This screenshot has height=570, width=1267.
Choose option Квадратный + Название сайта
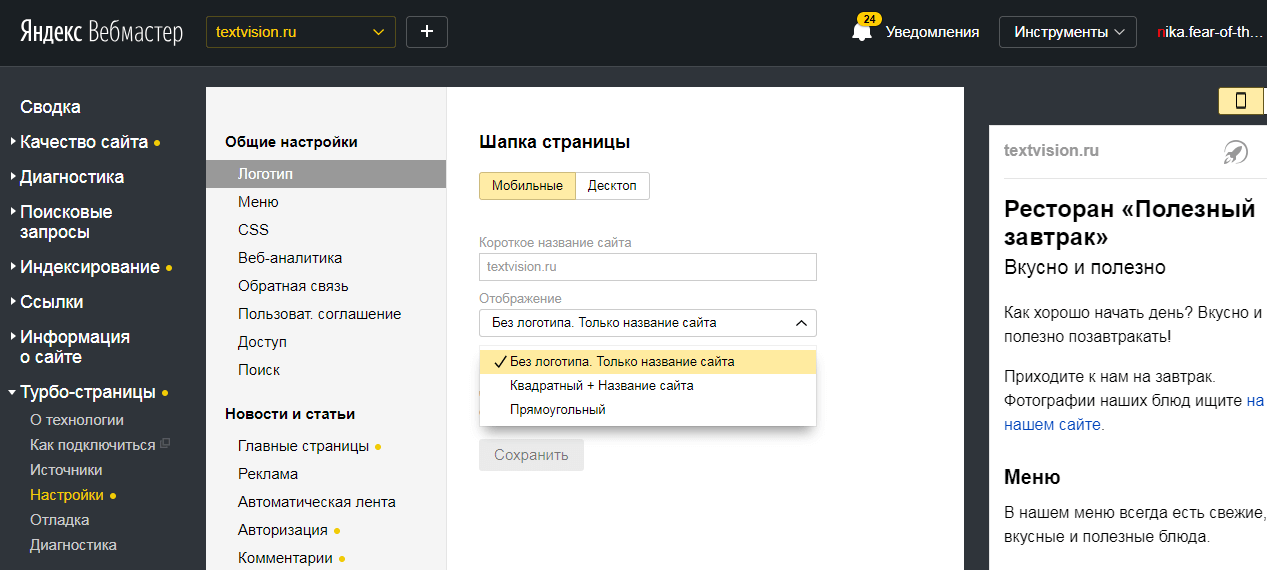click(601, 386)
